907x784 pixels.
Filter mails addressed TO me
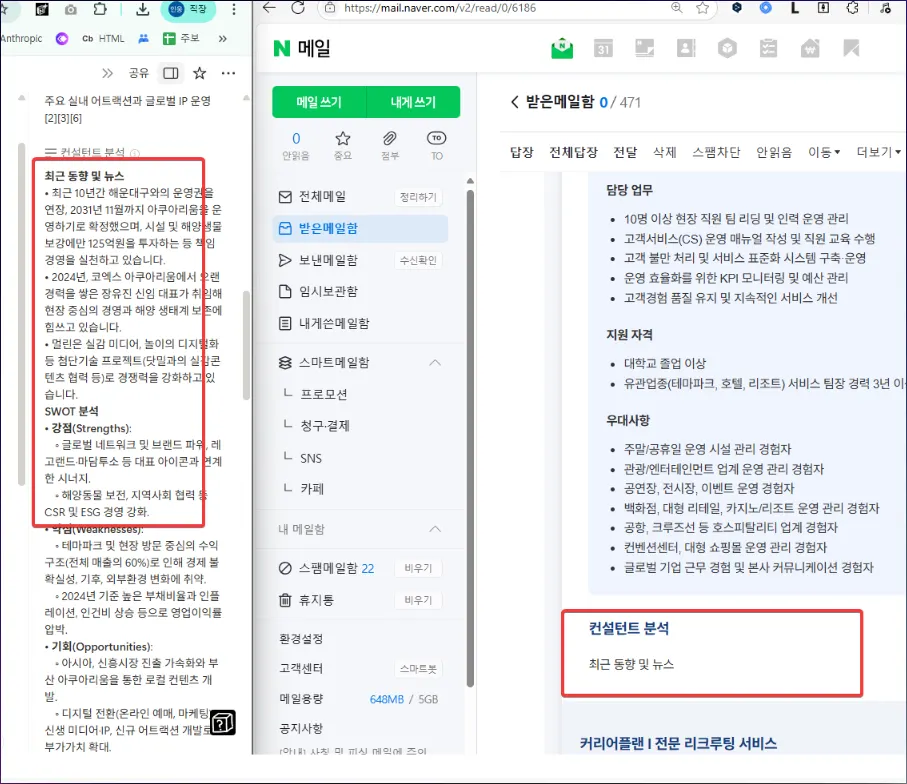tap(437, 146)
